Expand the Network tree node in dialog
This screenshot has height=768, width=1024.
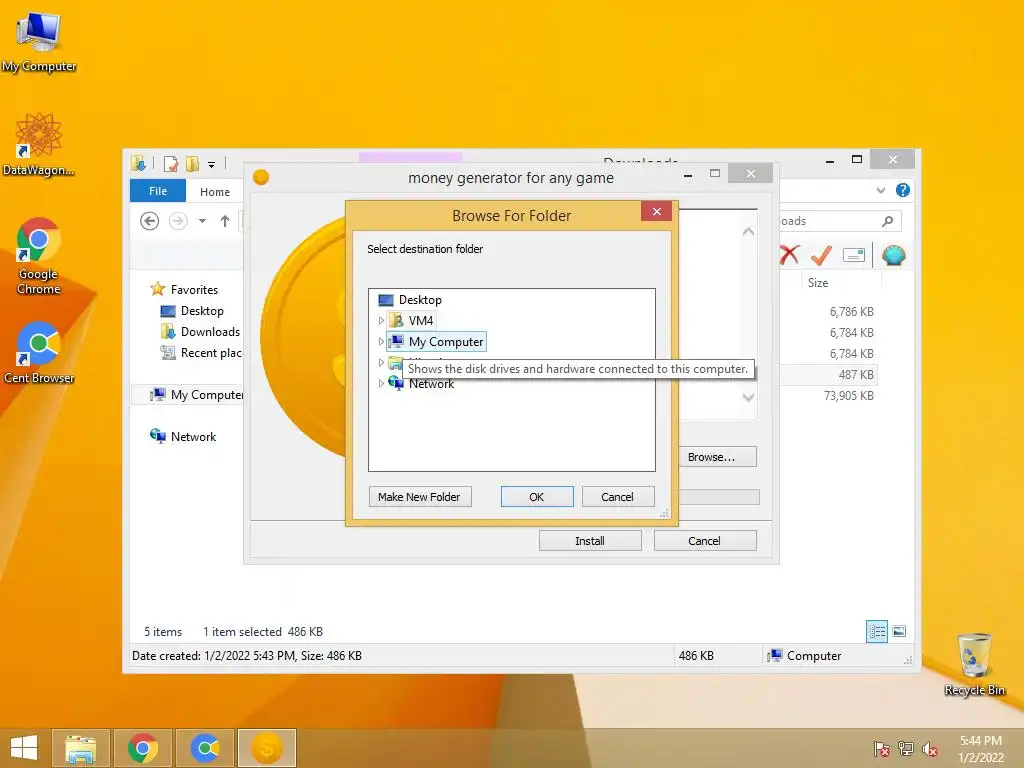click(x=381, y=383)
